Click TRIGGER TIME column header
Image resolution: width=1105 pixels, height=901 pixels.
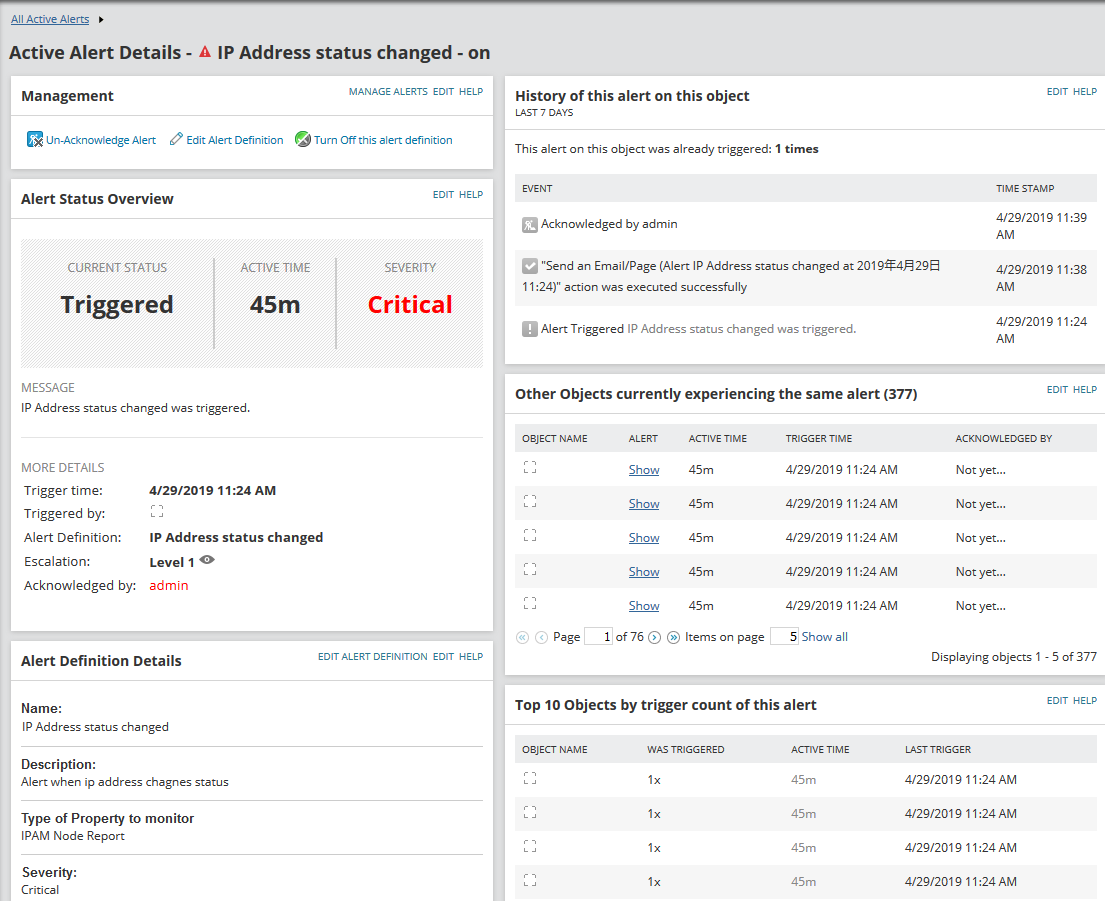[x=819, y=438]
